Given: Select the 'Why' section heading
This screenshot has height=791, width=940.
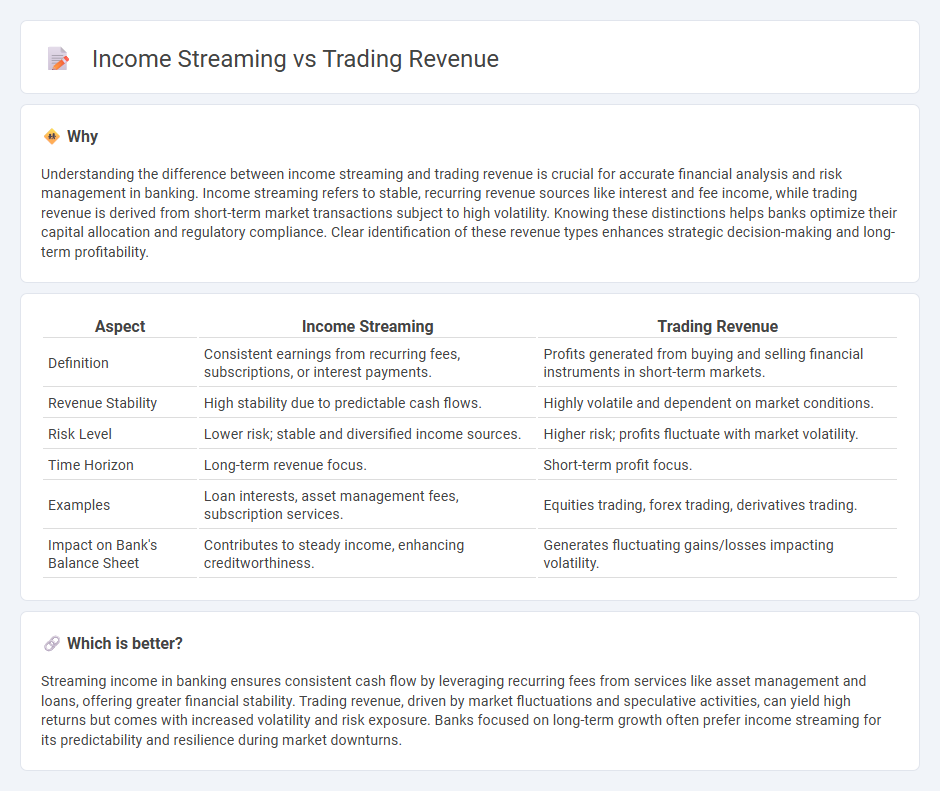Looking at the screenshot, I should click(x=82, y=136).
